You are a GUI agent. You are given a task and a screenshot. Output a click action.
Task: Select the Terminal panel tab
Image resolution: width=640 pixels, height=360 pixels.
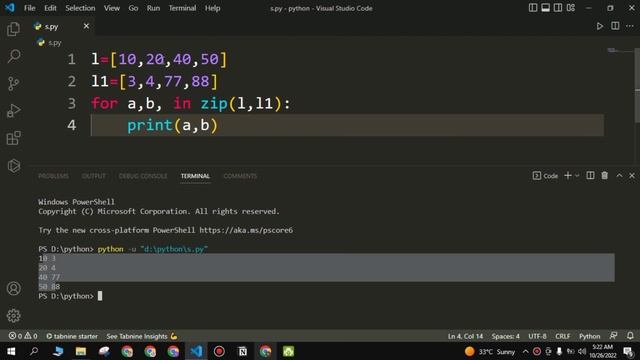pyautogui.click(x=195, y=176)
